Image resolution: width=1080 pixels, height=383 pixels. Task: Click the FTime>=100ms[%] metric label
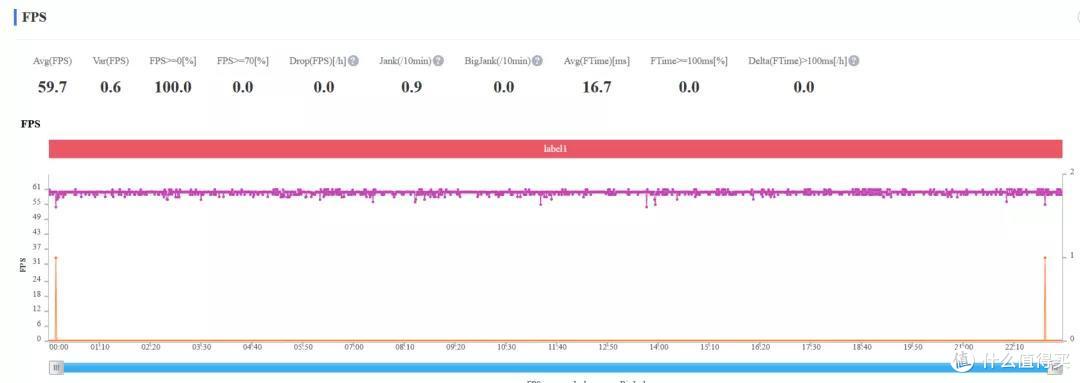pyautogui.click(x=689, y=61)
